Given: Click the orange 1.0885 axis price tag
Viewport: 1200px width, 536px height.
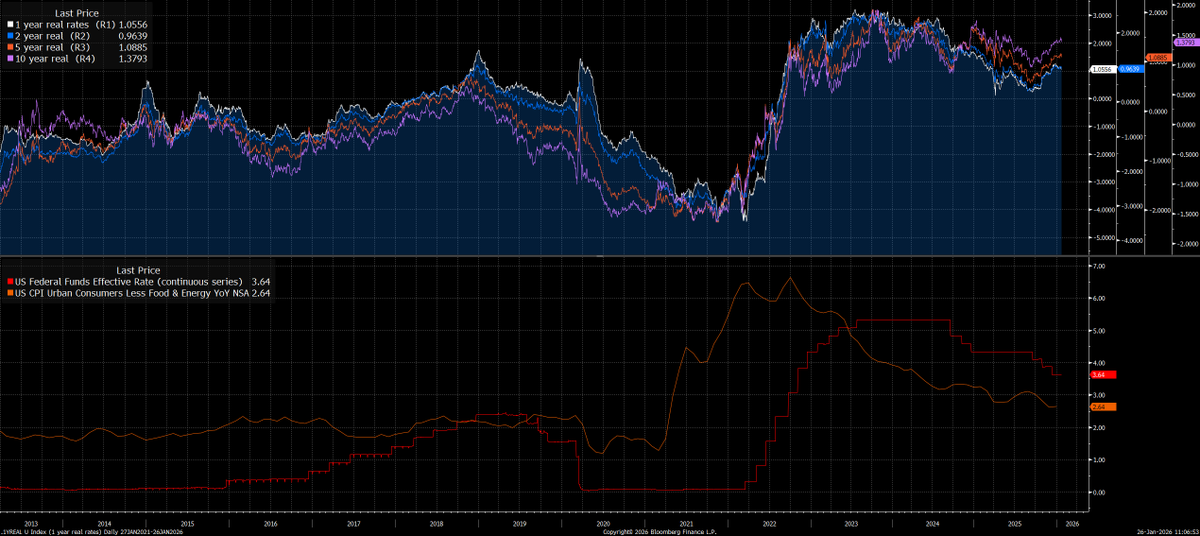Looking at the screenshot, I should pos(1159,58).
